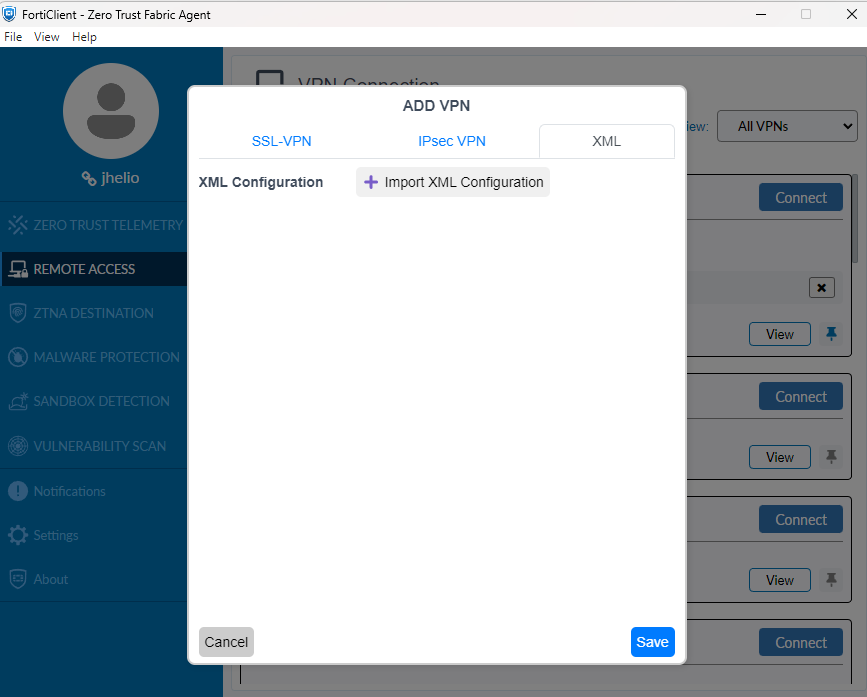Image resolution: width=867 pixels, height=697 pixels.
Task: Open the File menu
Action: pos(13,37)
